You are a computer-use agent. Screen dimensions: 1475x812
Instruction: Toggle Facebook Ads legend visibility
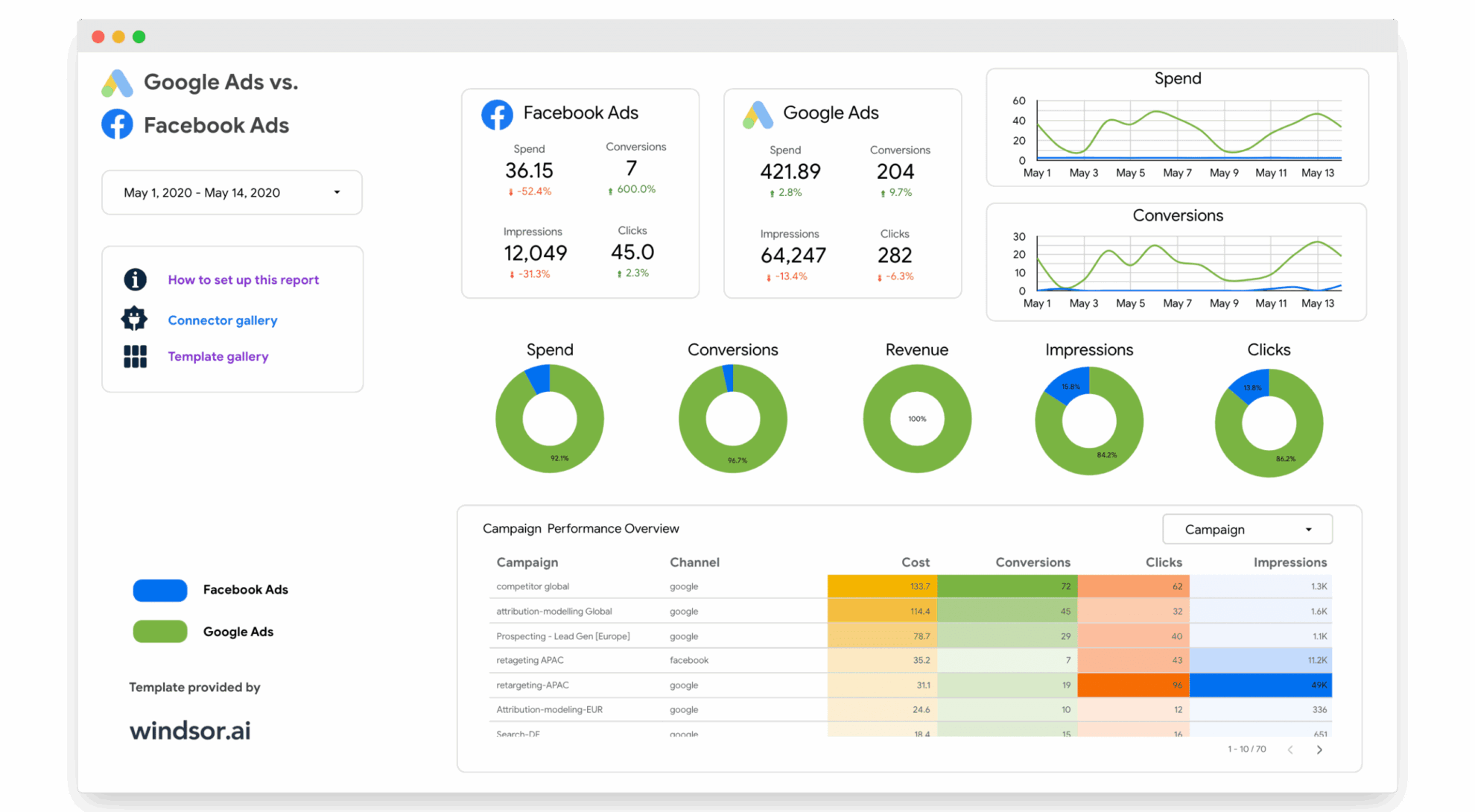(195, 589)
